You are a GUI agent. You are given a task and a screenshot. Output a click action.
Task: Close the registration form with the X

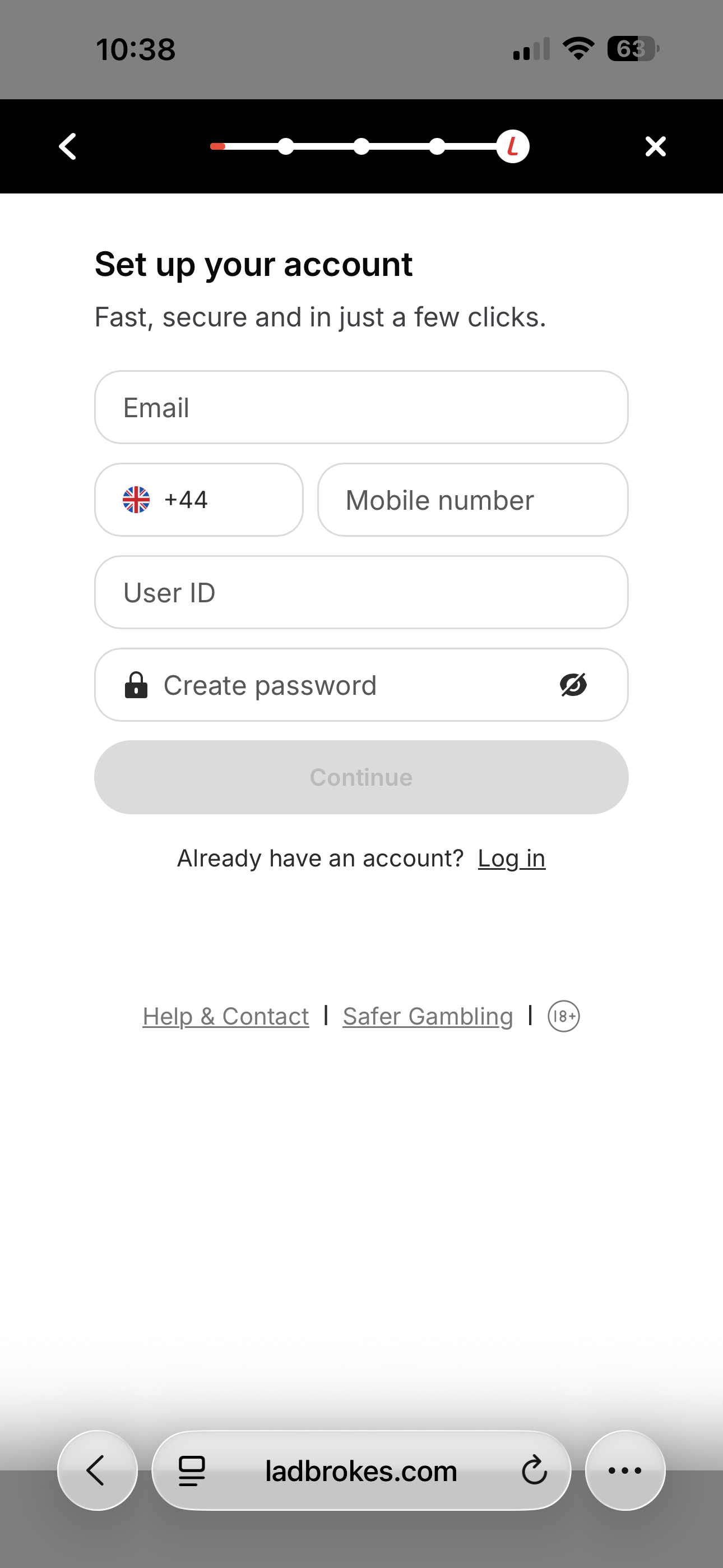click(x=655, y=147)
